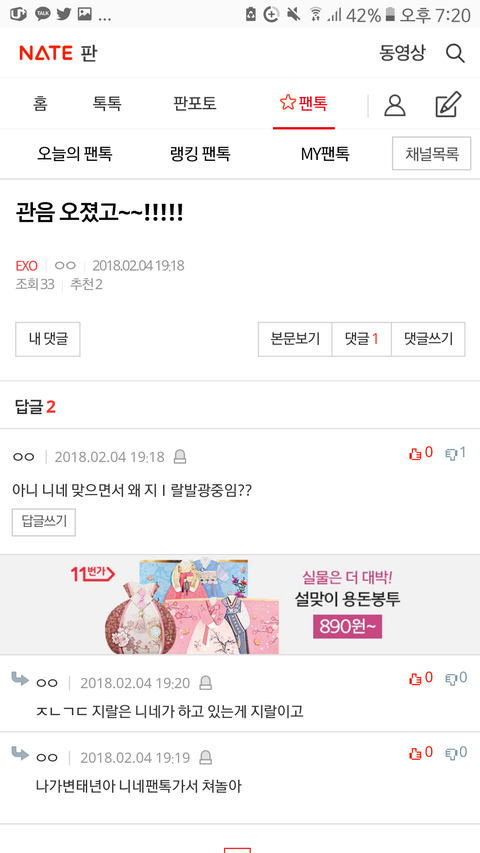Select the 오늘의 팬톡 sub-tab
Image resolution: width=480 pixels, height=853 pixels.
click(75, 154)
